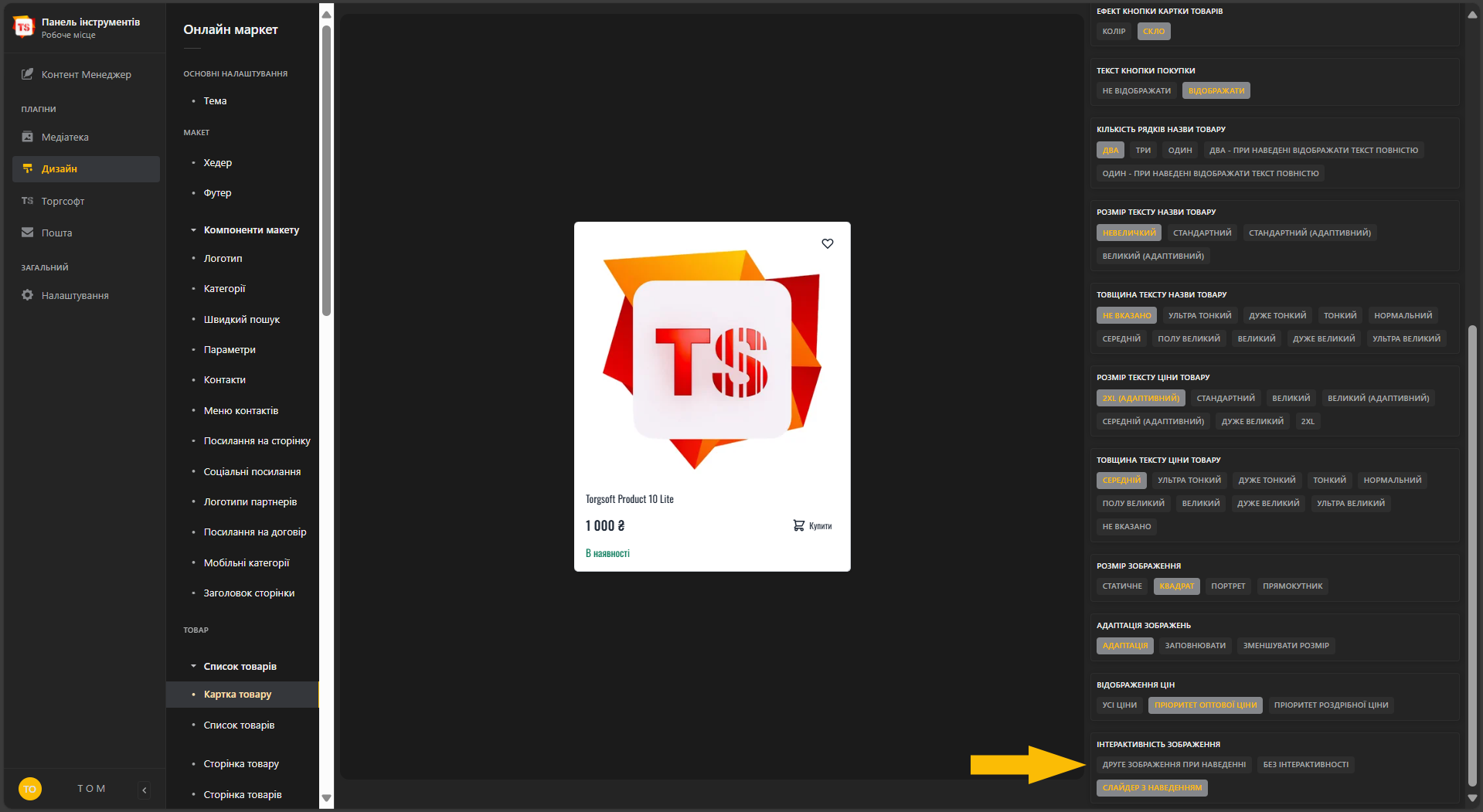This screenshot has width=1483, height=812.
Task: Select УСІ ЦІНИ price display
Action: [x=1119, y=705]
